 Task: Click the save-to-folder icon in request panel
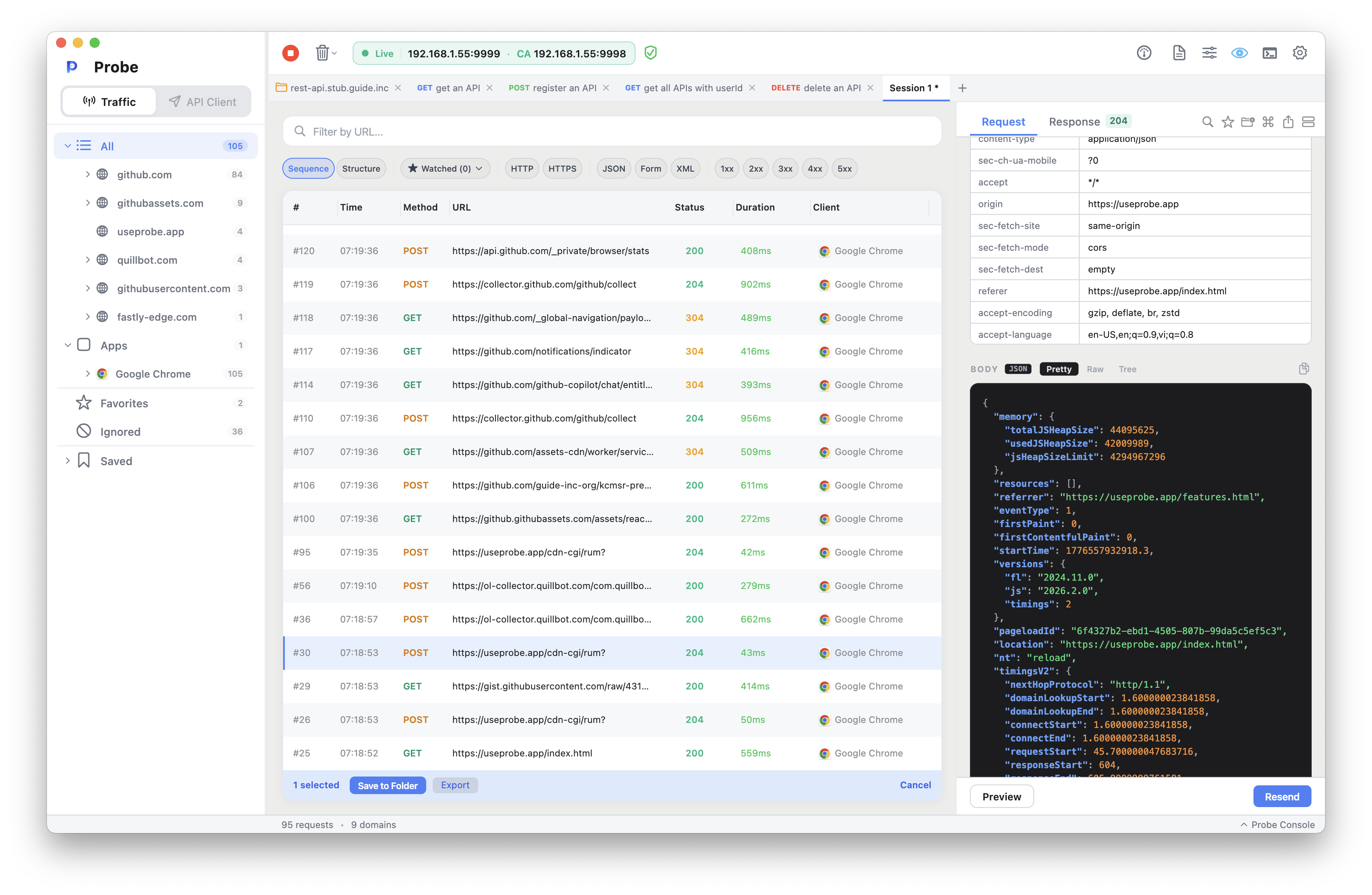coord(1248,121)
